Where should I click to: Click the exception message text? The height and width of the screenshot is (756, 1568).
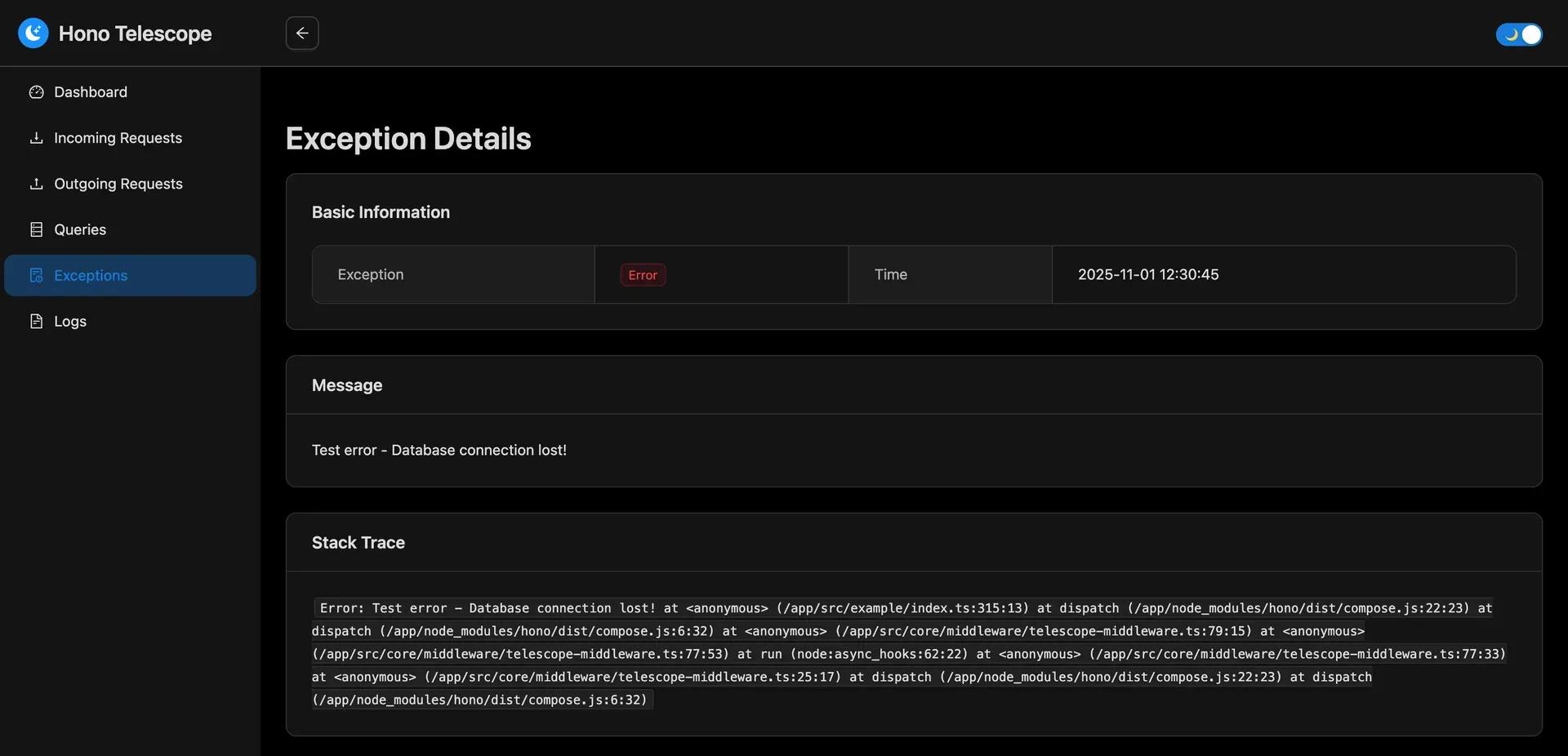pyautogui.click(x=439, y=449)
